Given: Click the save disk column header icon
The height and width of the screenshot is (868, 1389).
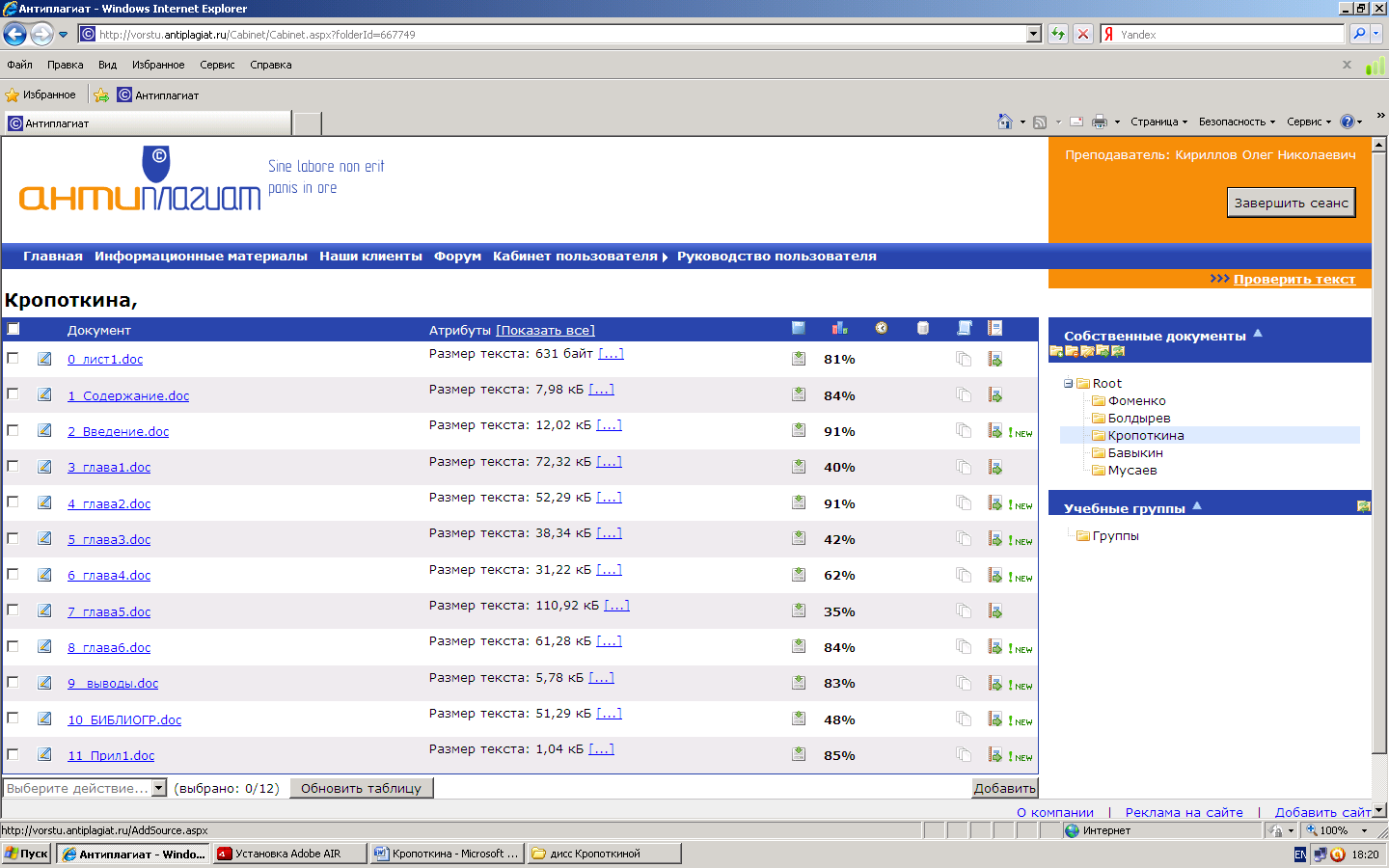Looking at the screenshot, I should click(x=799, y=328).
